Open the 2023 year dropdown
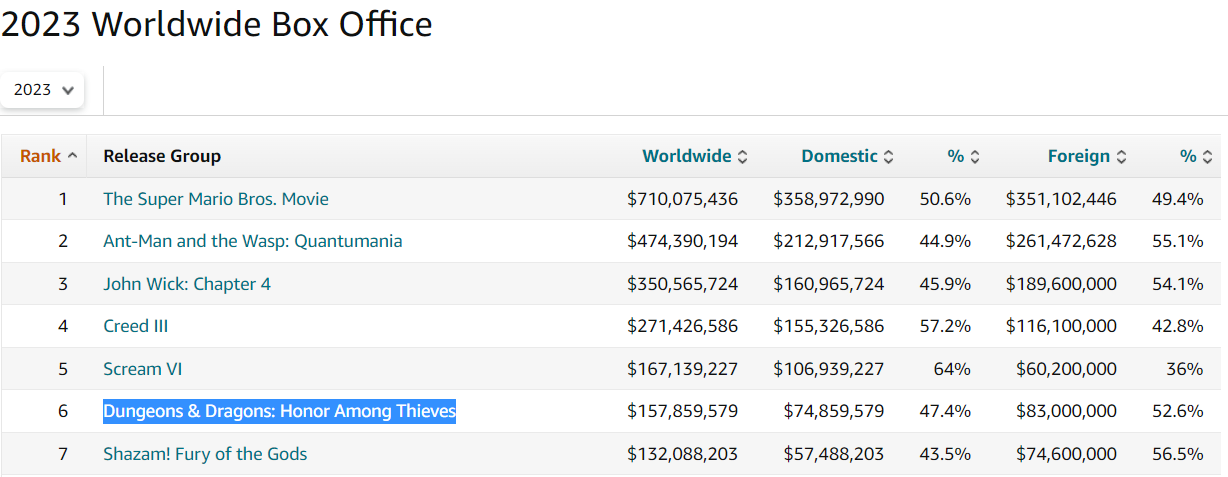1228x477 pixels. click(x=44, y=90)
